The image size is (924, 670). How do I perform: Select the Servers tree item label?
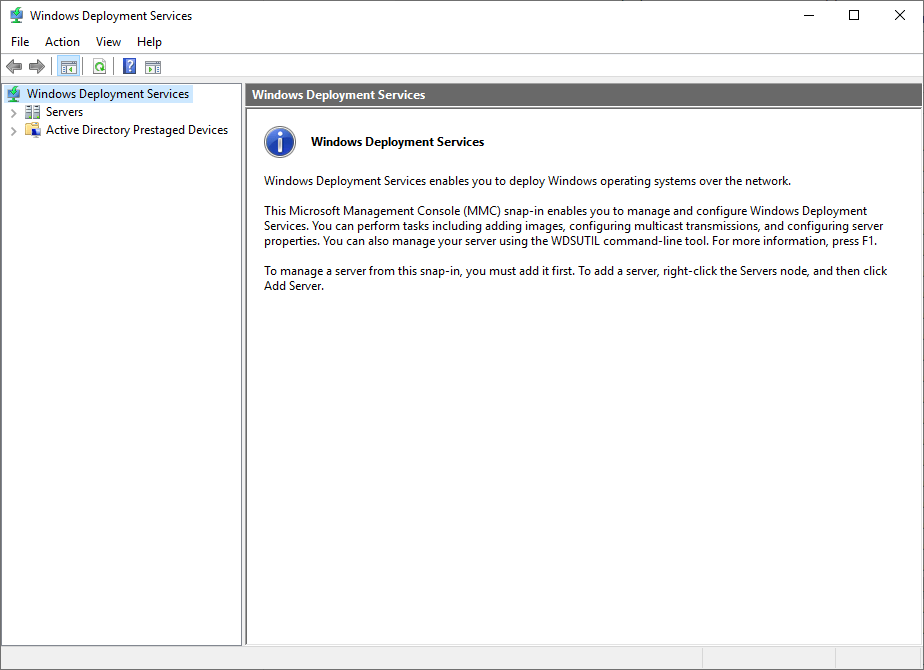point(64,112)
